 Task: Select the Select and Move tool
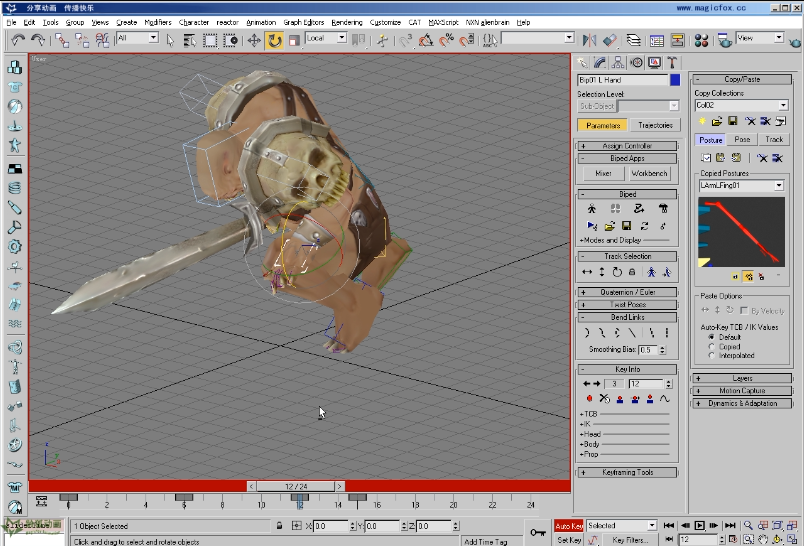click(254, 40)
